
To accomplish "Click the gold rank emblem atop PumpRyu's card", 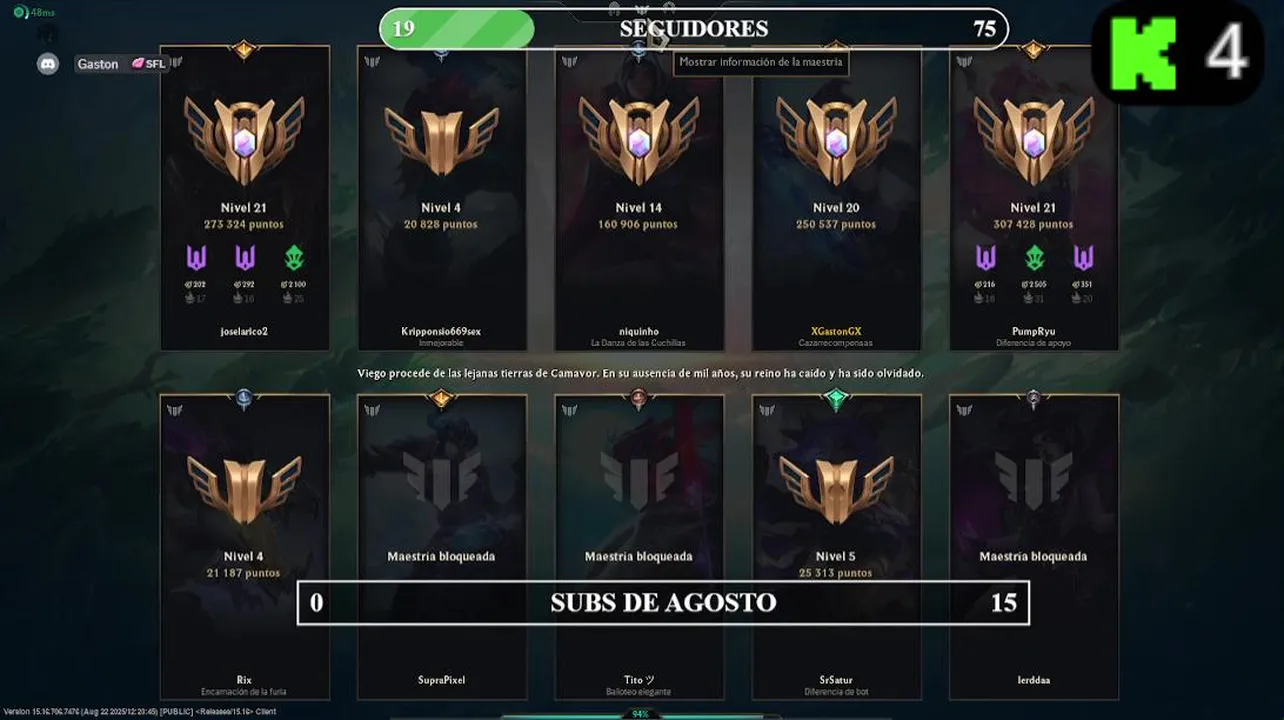I will pos(1033,49).
